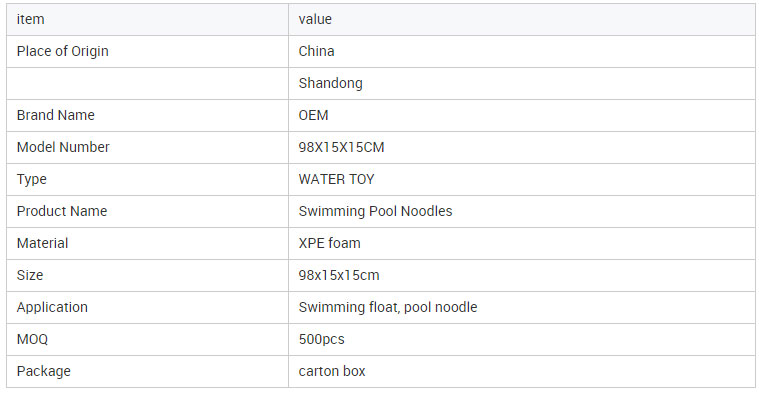Select the 'Package' label cell

(147, 371)
